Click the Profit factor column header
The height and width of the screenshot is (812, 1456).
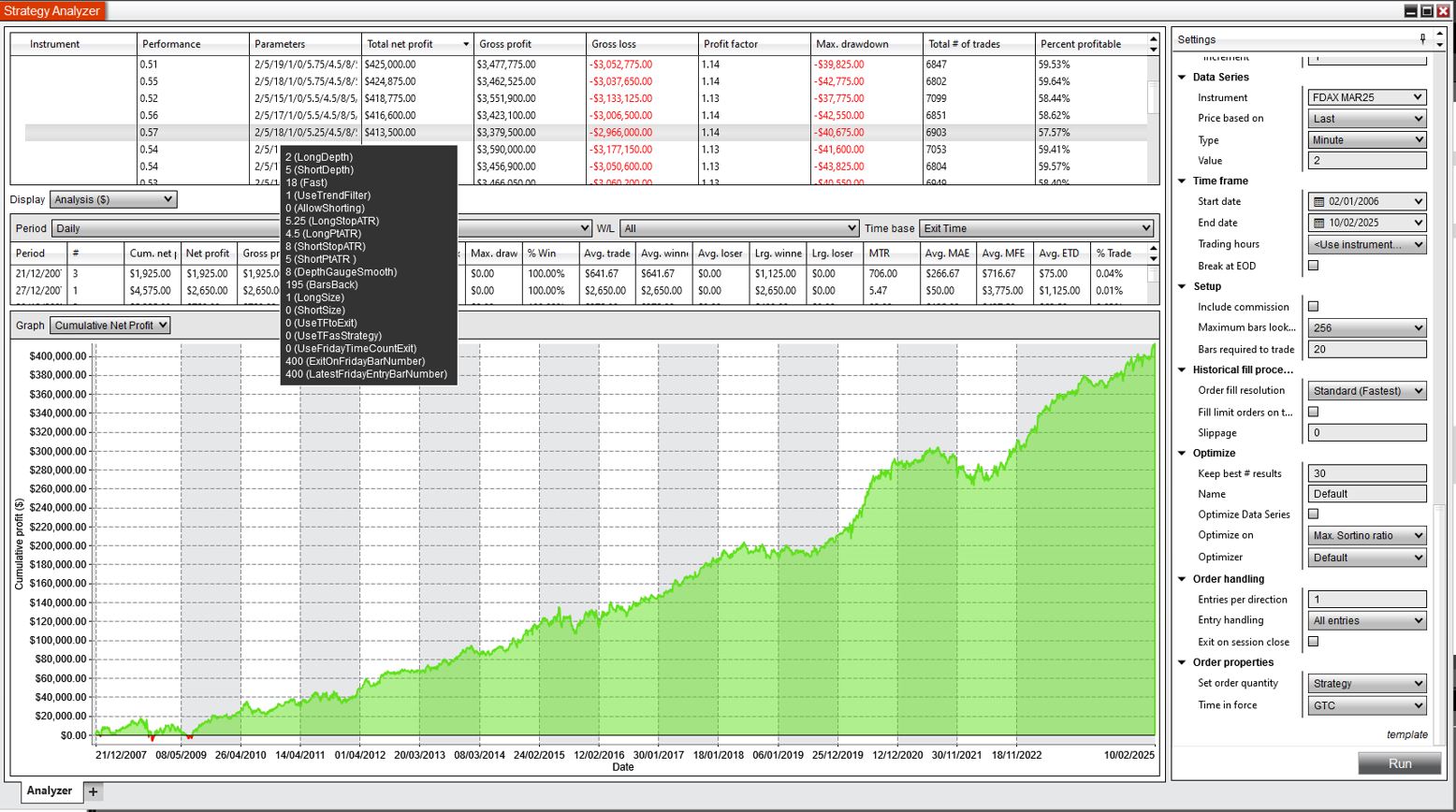pos(731,44)
